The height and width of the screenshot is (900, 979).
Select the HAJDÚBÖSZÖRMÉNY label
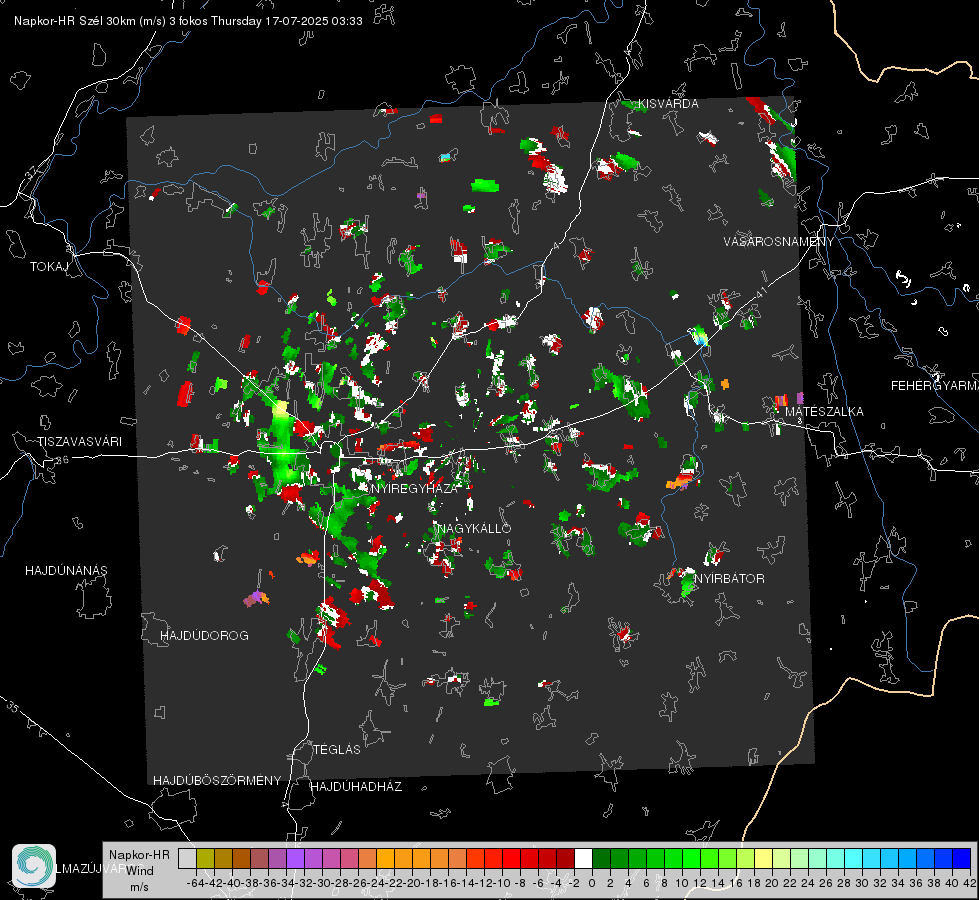point(217,781)
